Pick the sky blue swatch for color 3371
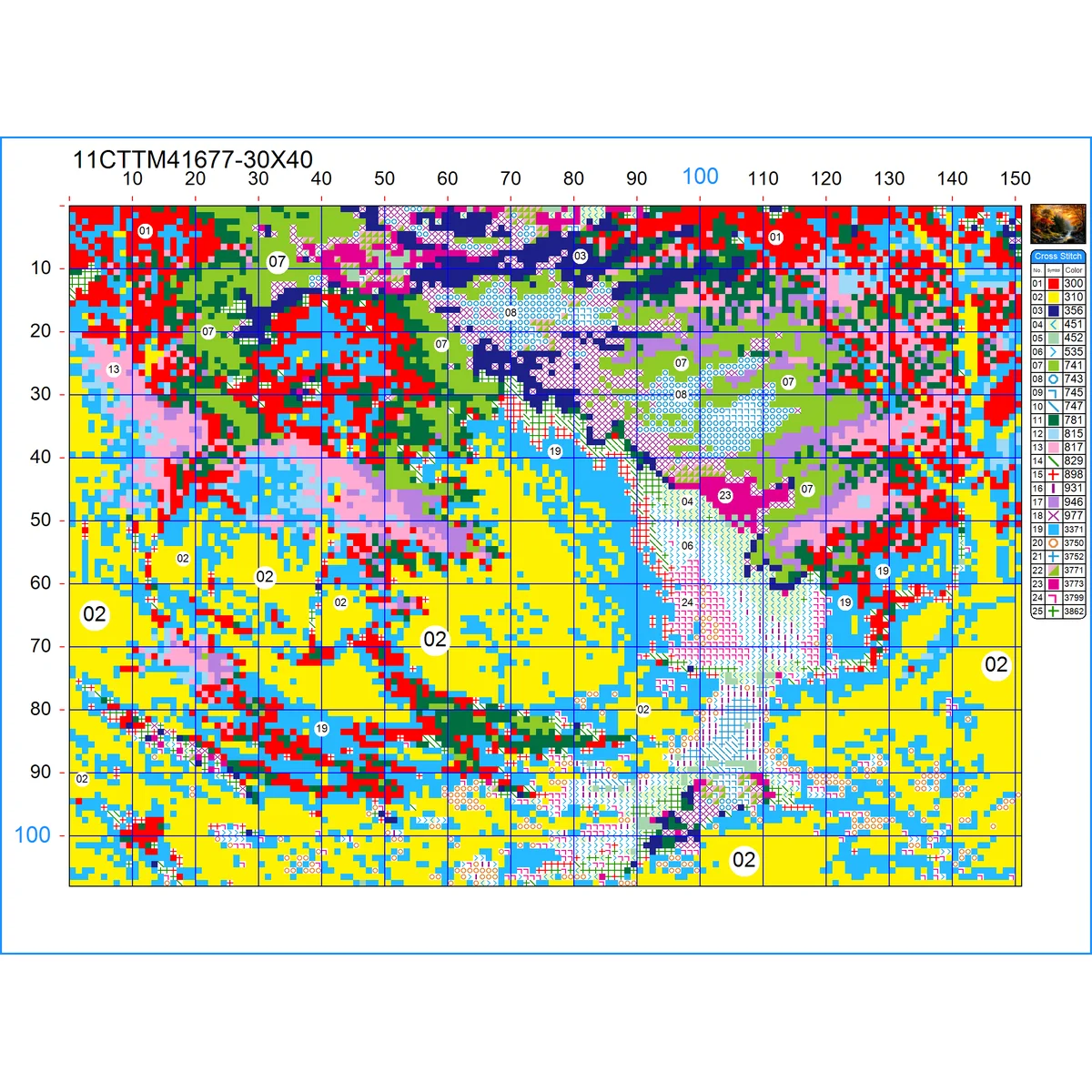Viewport: 1092px width, 1092px height. tap(1053, 530)
